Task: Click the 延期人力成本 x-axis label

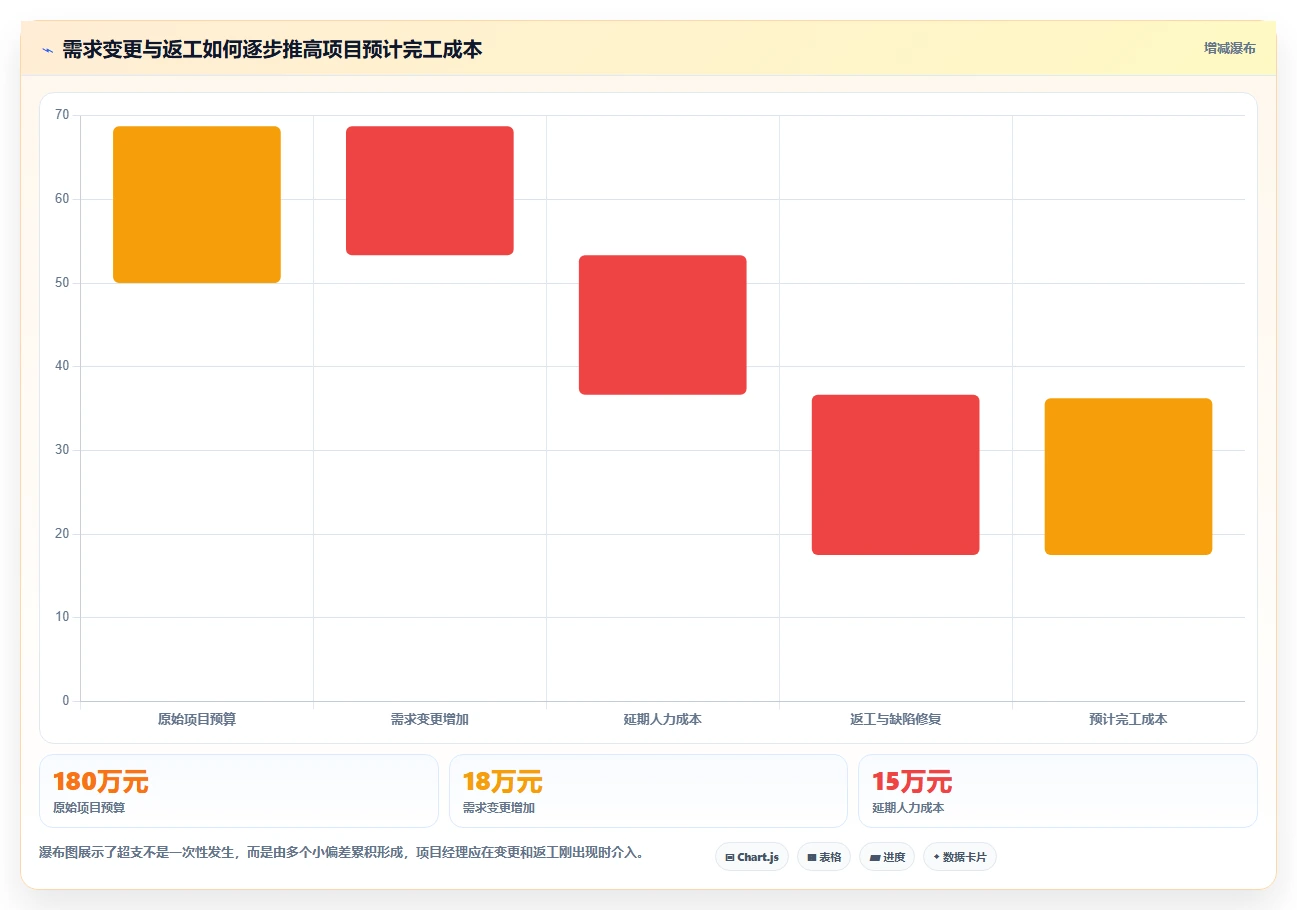Action: tap(663, 719)
